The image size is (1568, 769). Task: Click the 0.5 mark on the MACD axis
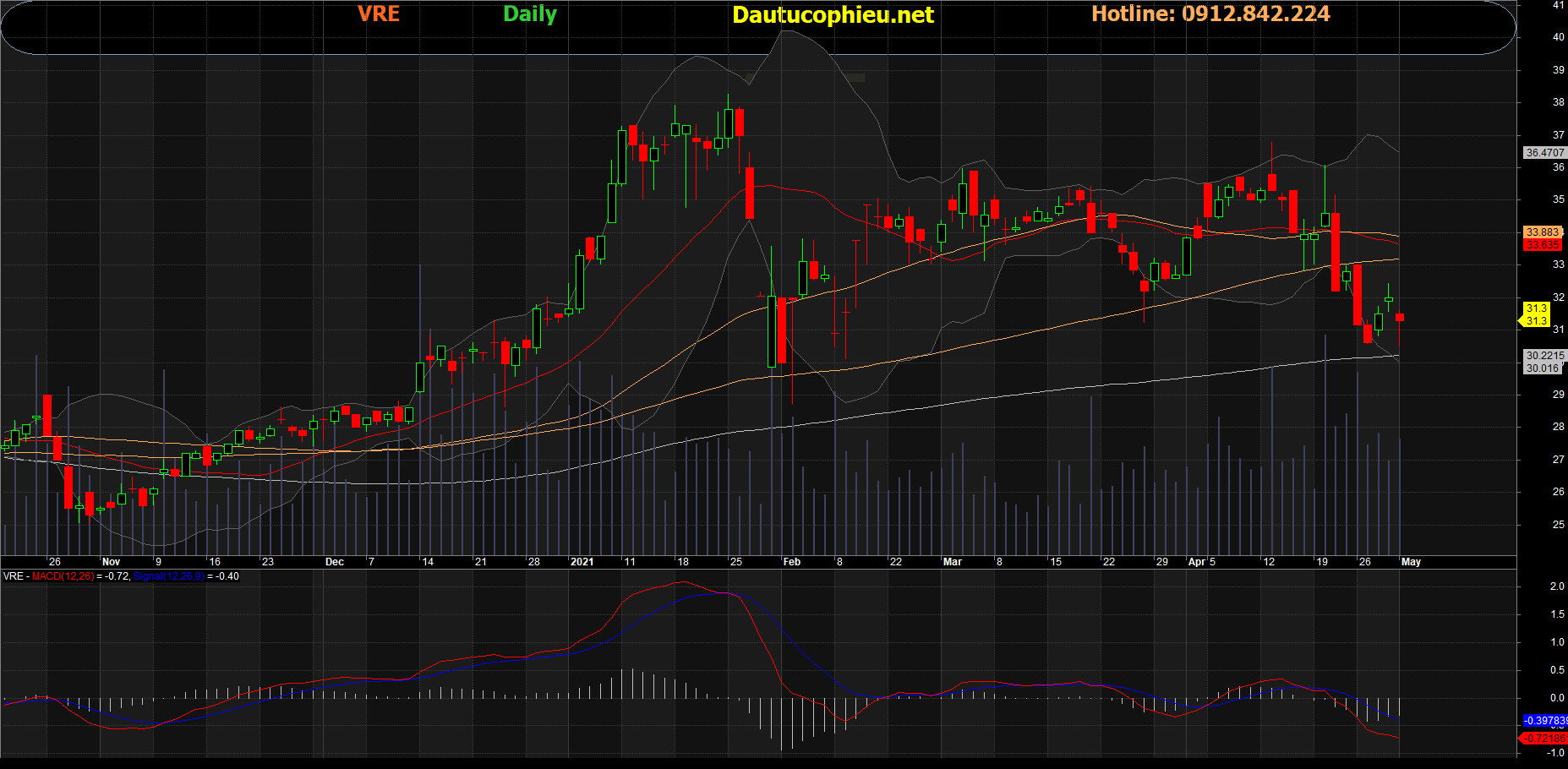[1557, 670]
